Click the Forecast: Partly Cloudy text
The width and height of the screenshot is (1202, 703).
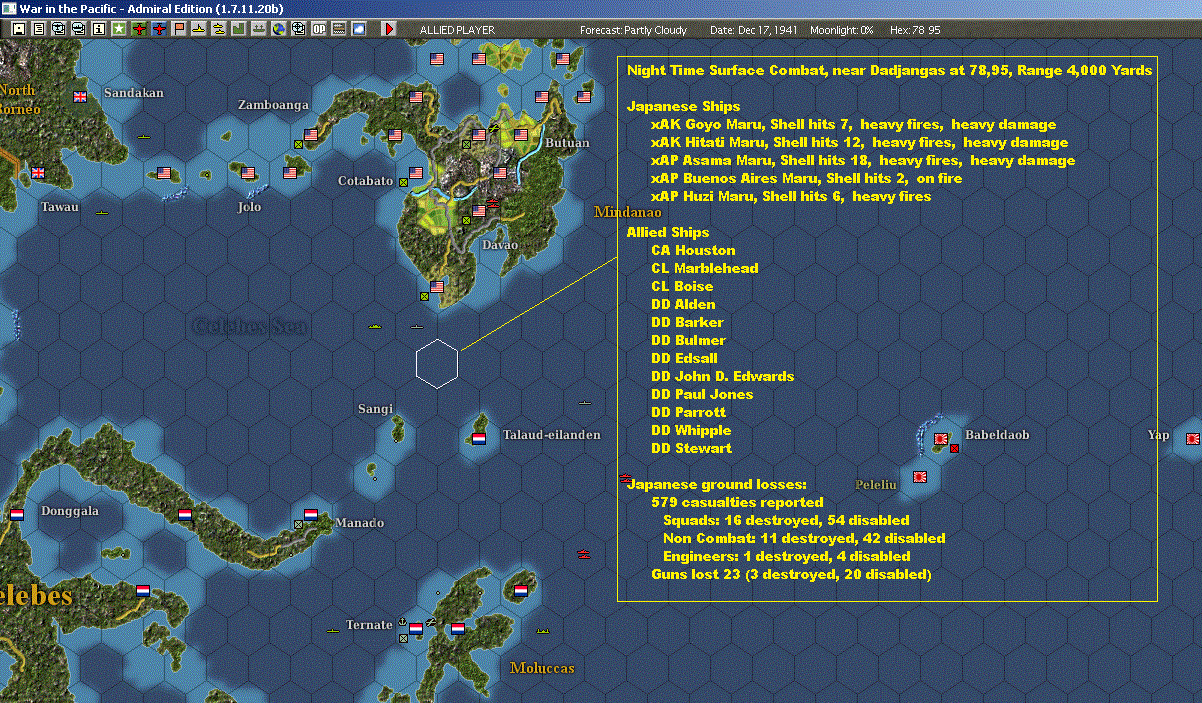634,30
